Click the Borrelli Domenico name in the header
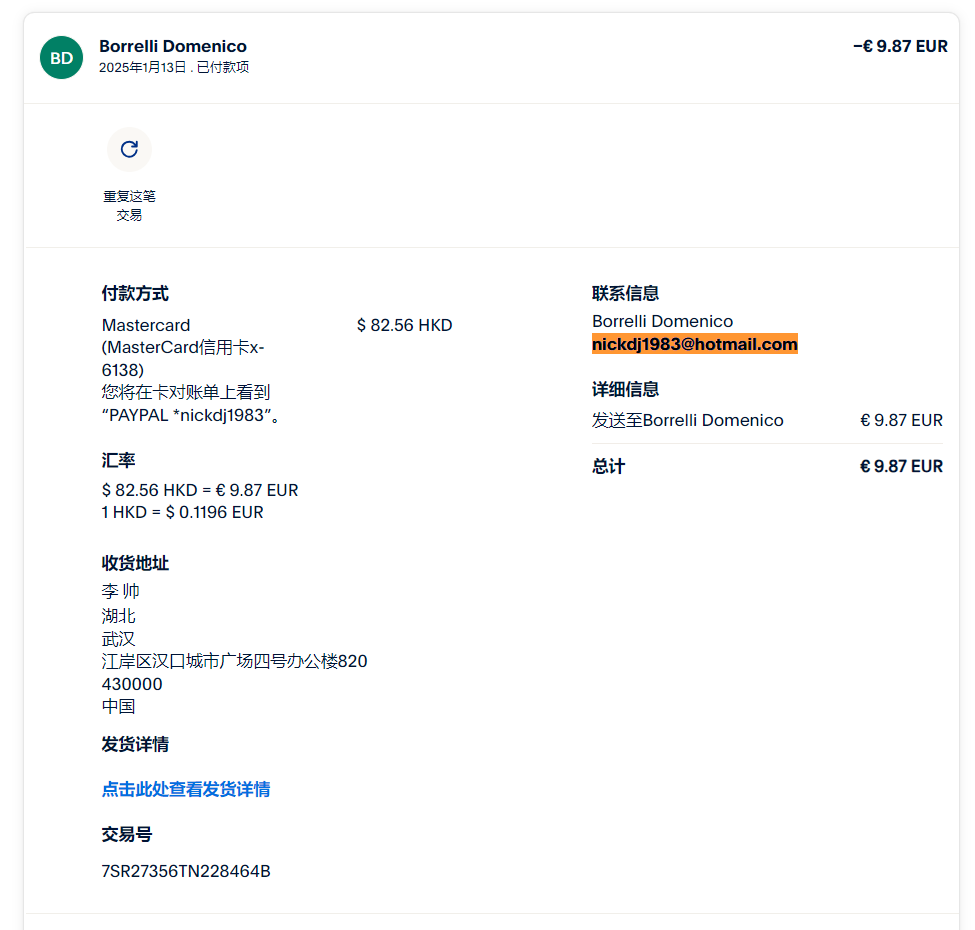 (x=173, y=46)
